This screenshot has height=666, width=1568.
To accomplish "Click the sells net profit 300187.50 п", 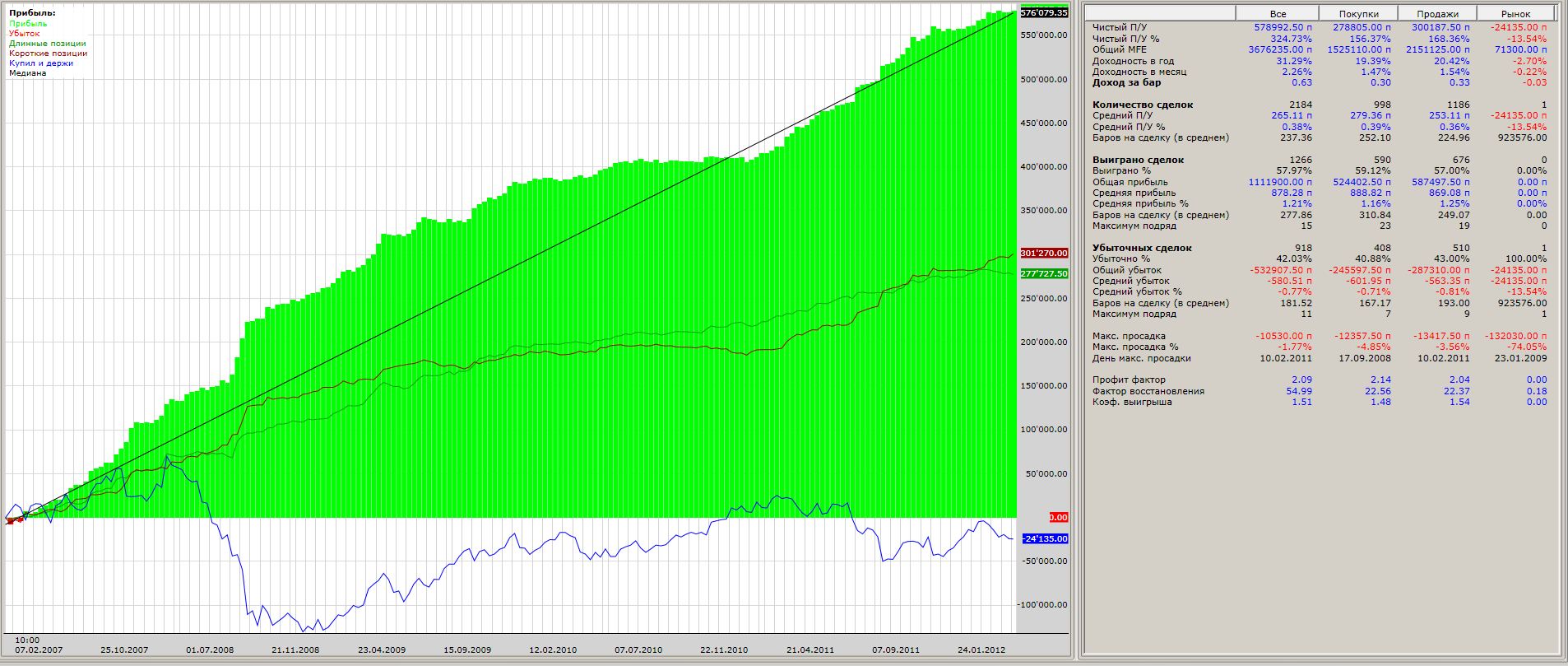I will coord(1440,27).
